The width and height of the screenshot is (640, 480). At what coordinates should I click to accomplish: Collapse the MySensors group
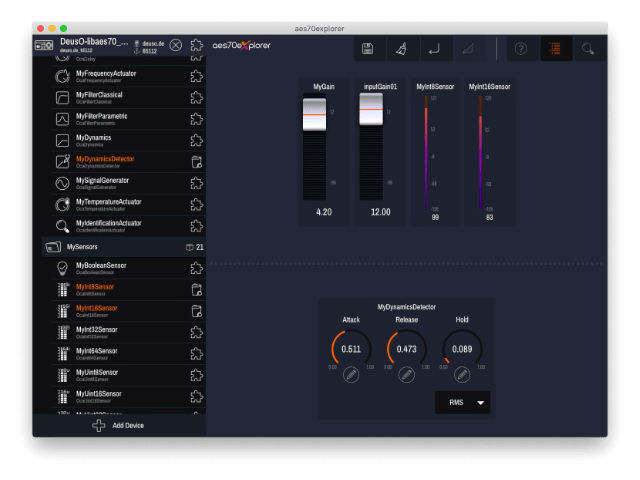pyautogui.click(x=51, y=246)
